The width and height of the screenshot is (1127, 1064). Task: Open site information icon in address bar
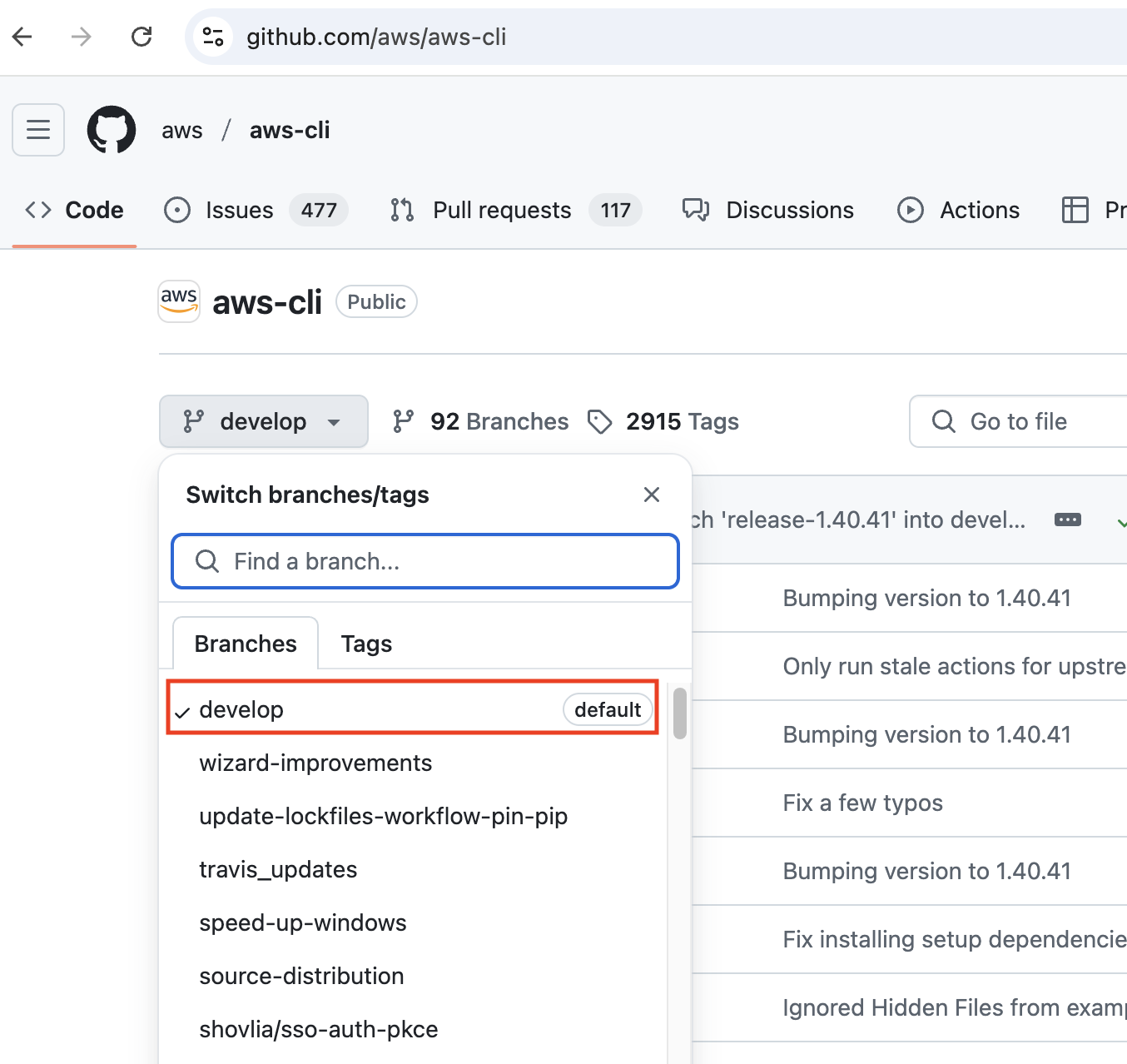213,37
